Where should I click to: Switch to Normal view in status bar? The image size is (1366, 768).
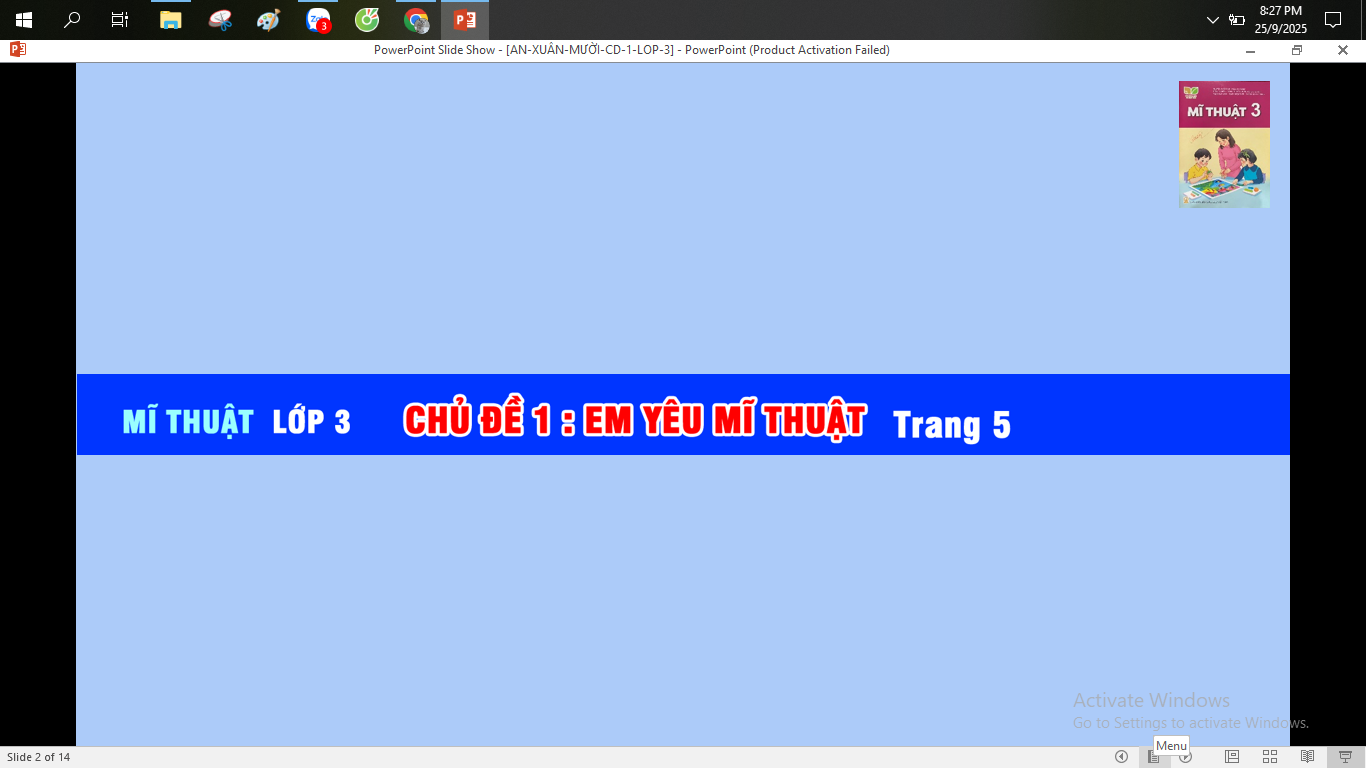pyautogui.click(x=1232, y=757)
